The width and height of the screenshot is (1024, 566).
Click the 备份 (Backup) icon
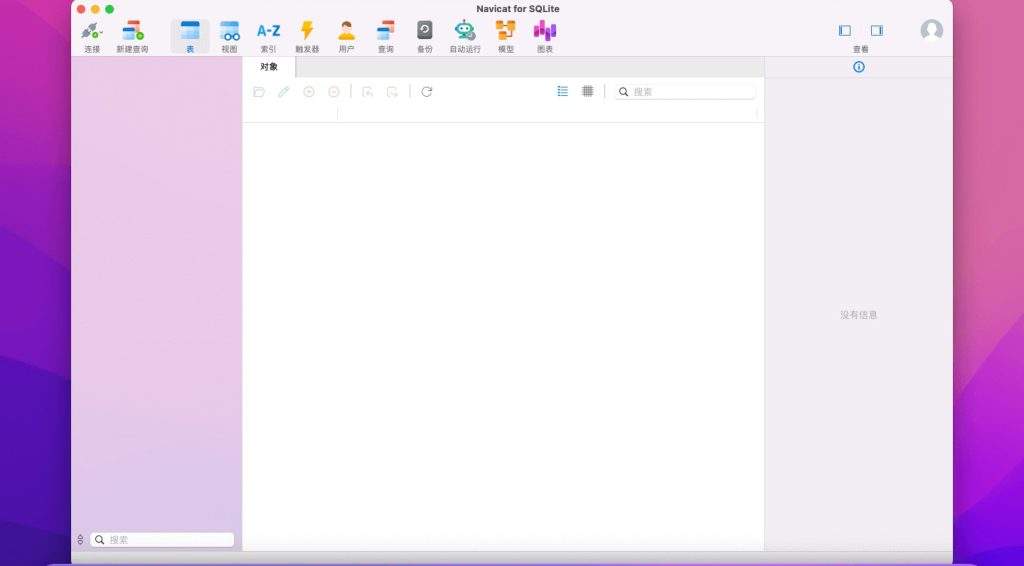[425, 31]
